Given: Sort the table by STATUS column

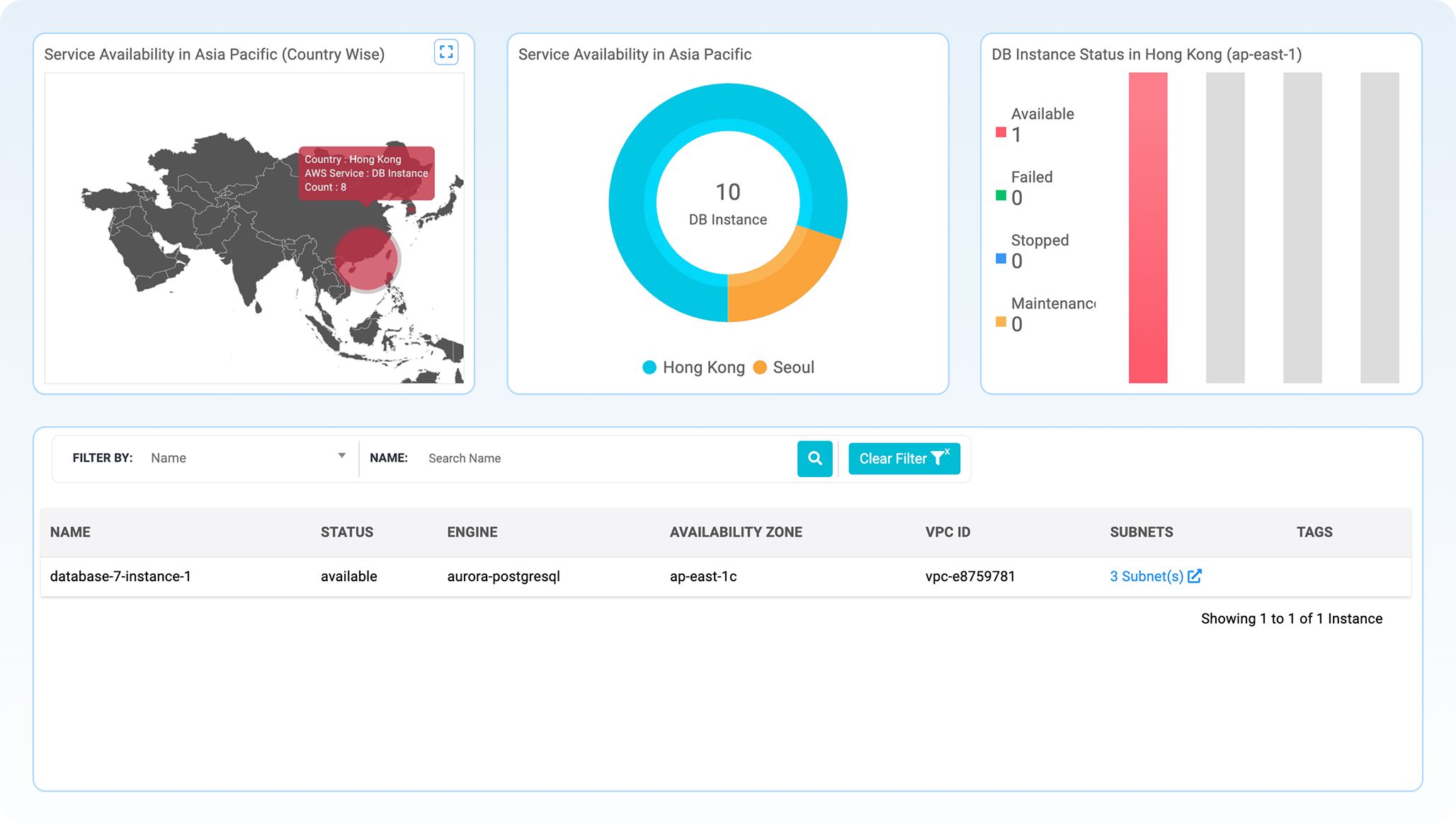Looking at the screenshot, I should pos(346,532).
